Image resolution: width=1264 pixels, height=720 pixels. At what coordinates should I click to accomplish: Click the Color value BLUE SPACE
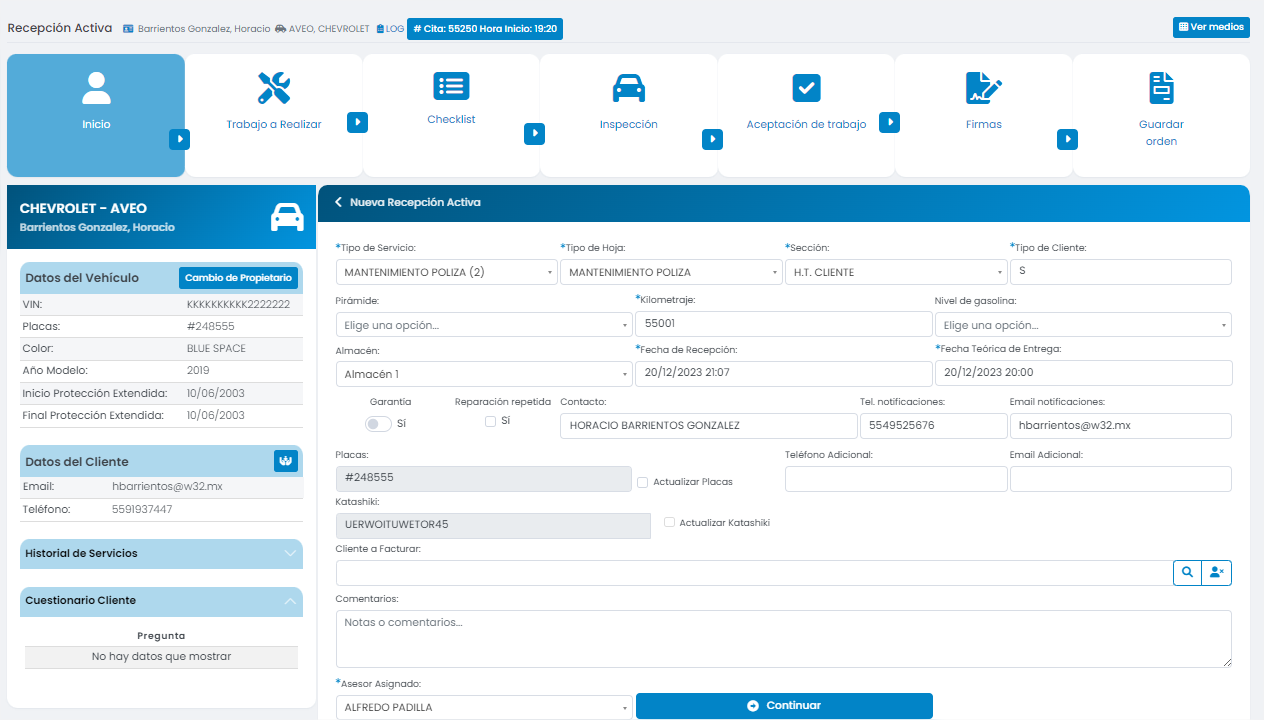pyautogui.click(x=216, y=349)
